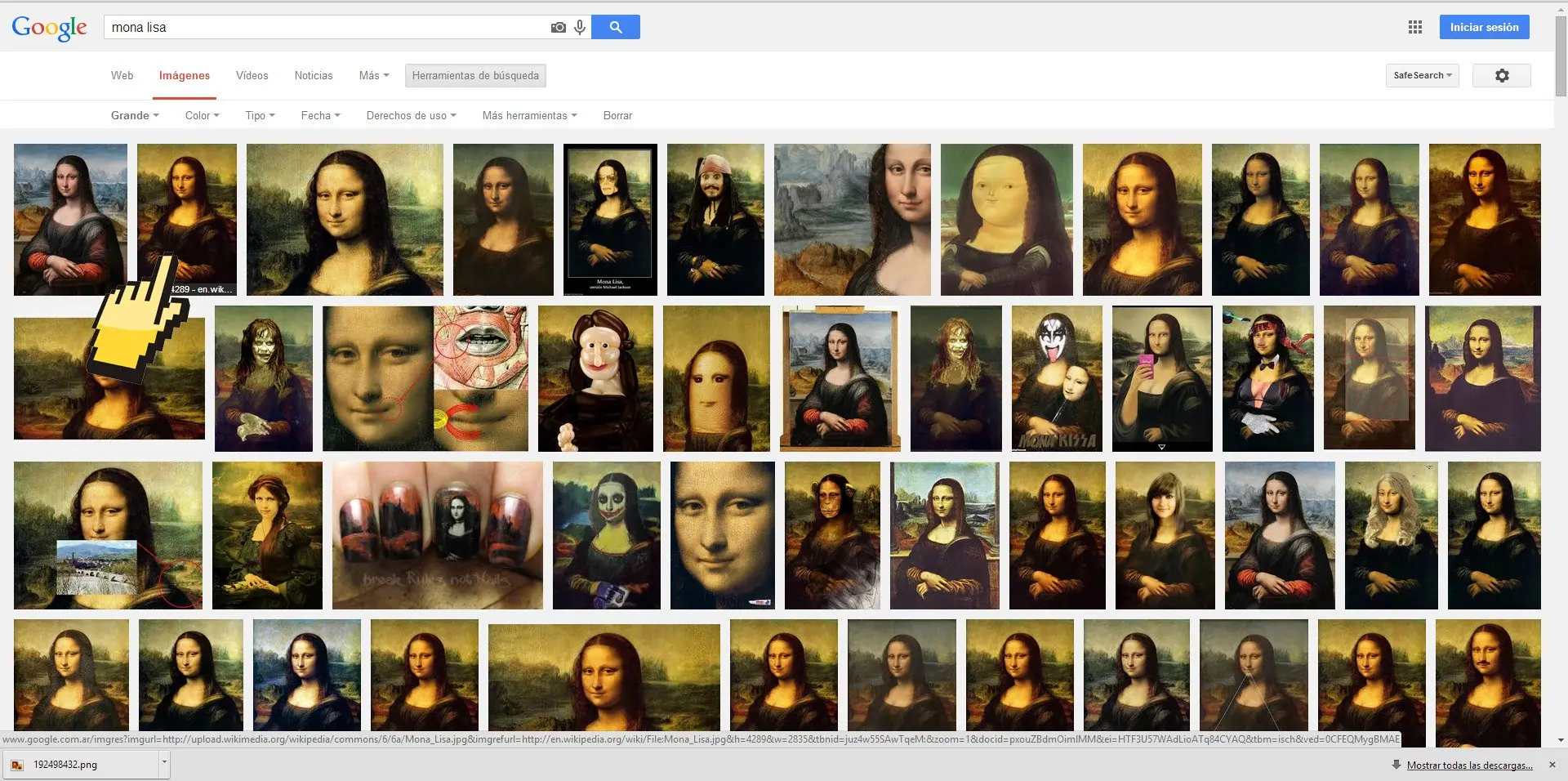Toggle Herramientas de búsqueda button
Screen dimensions: 1568x781
(x=475, y=75)
